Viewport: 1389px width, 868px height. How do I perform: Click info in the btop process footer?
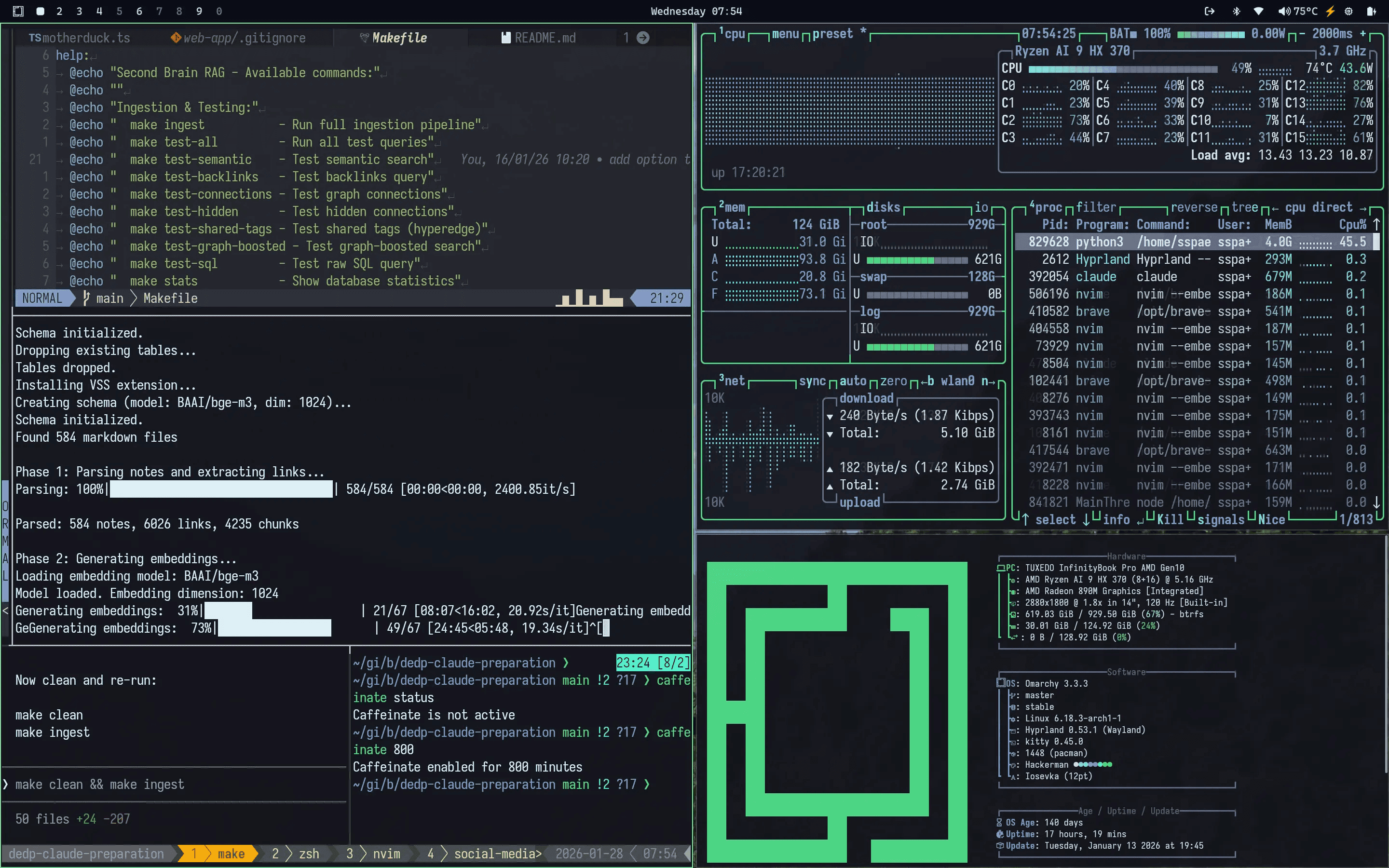(x=1117, y=519)
